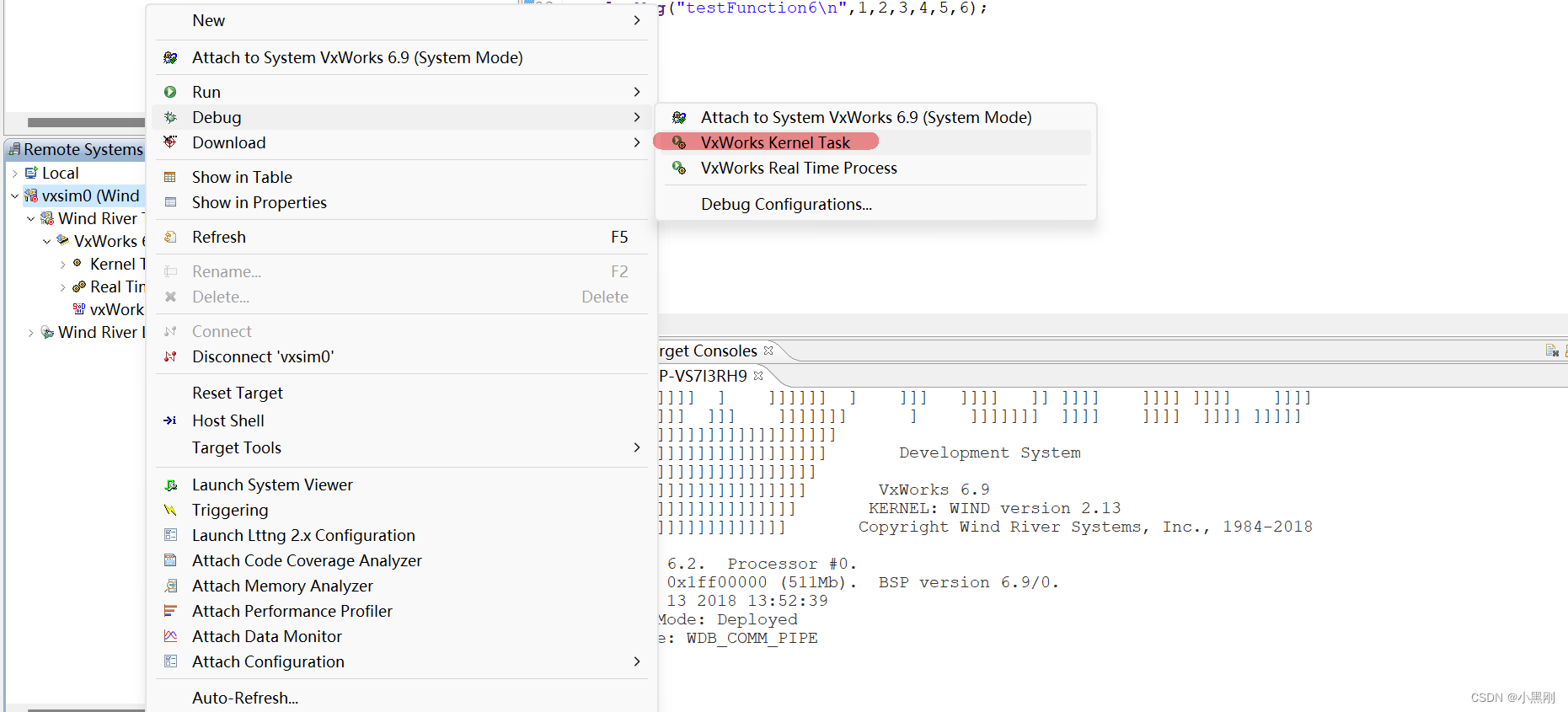Click the Attach Configuration icon

point(170,661)
